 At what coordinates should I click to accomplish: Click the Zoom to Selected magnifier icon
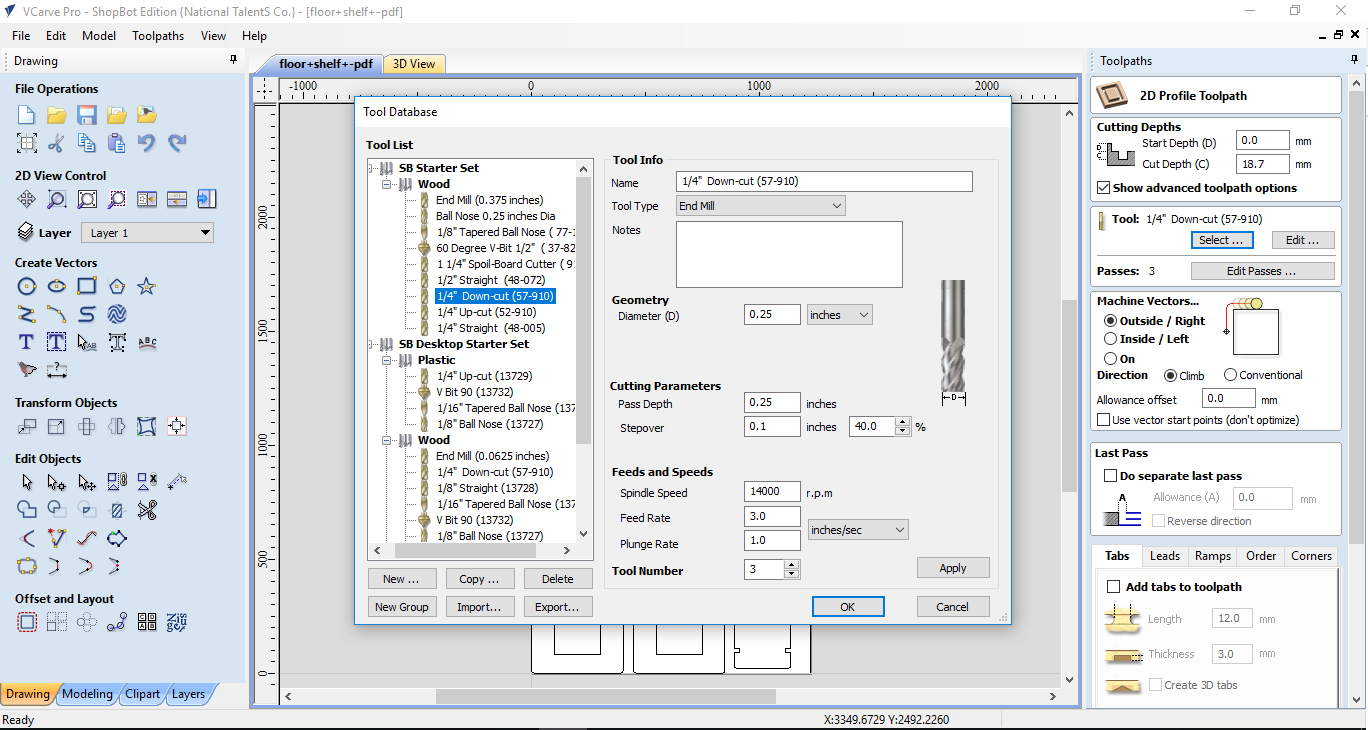point(117,200)
